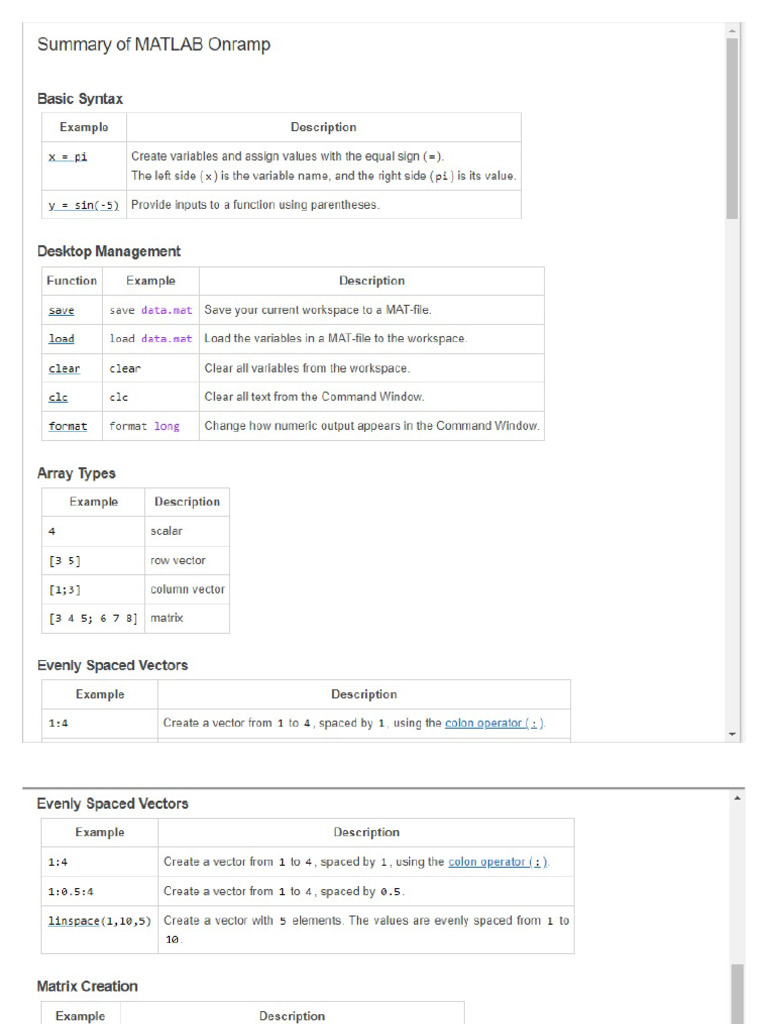Screen dimensions: 768x1024
Task: Select the '1:4' example in lower panel
Action: click(57, 862)
